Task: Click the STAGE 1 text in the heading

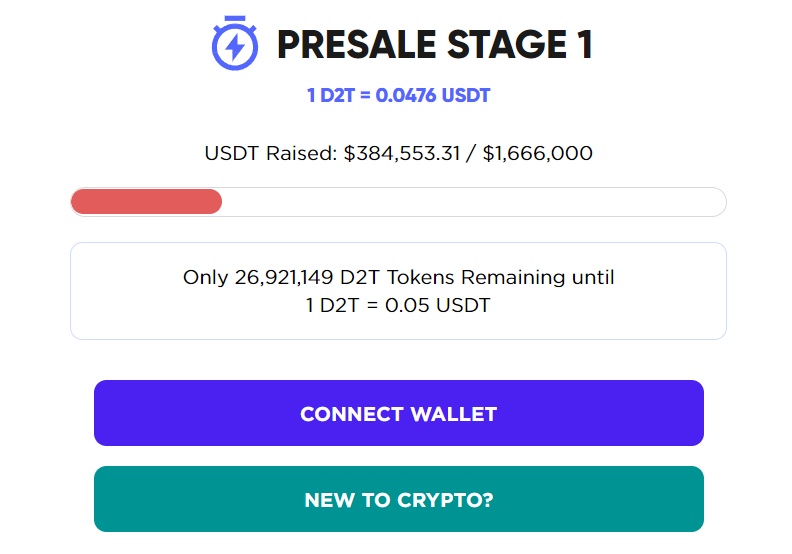Action: 520,44
